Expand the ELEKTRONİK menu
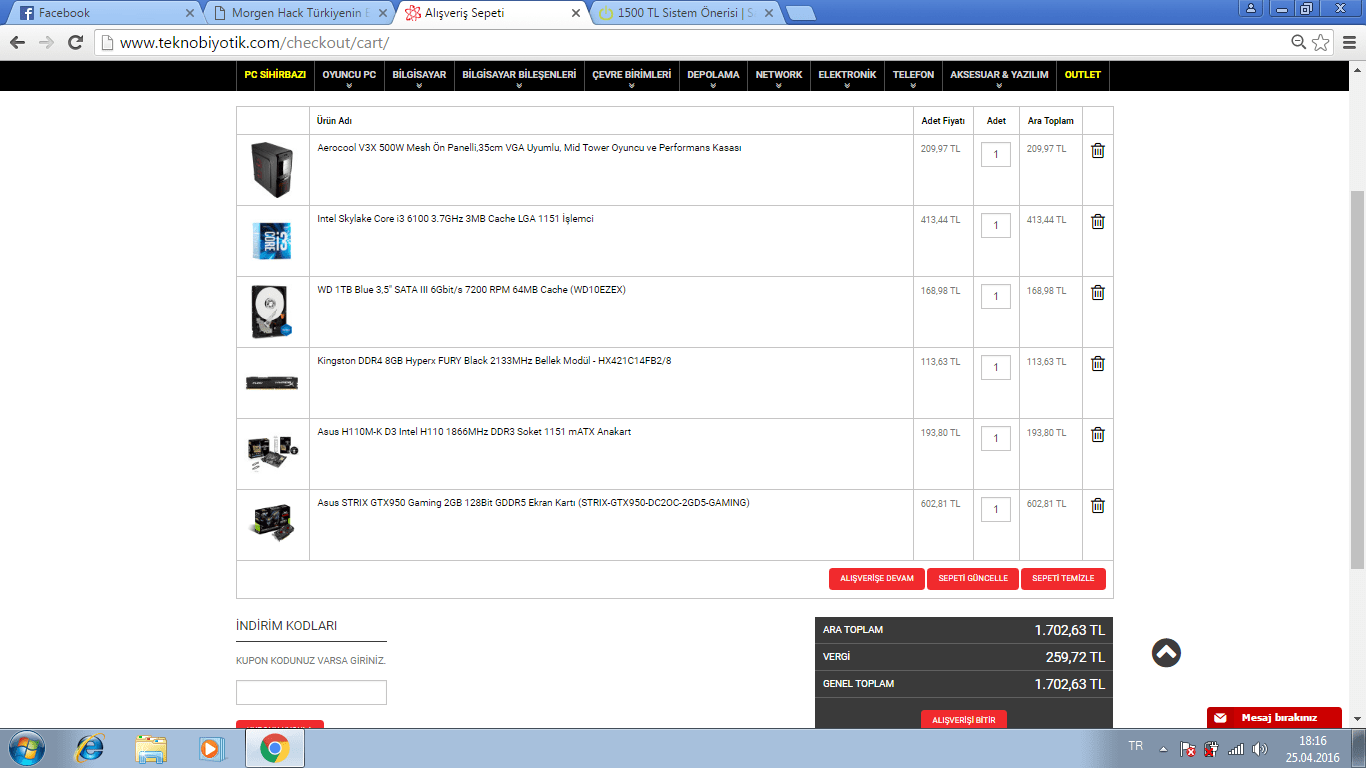 coord(847,76)
